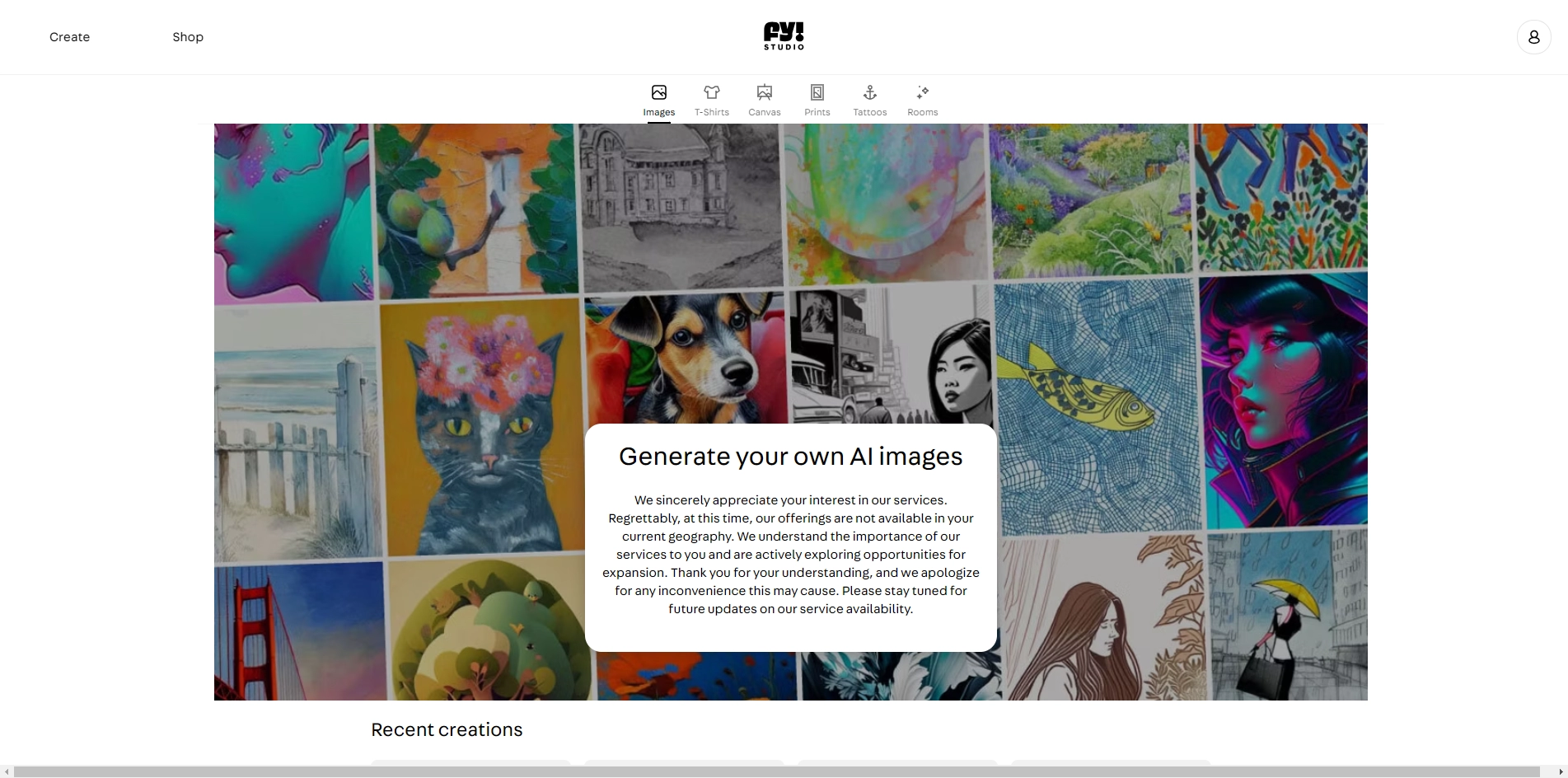Open the Shop menu
The height and width of the screenshot is (778, 1568).
[188, 37]
